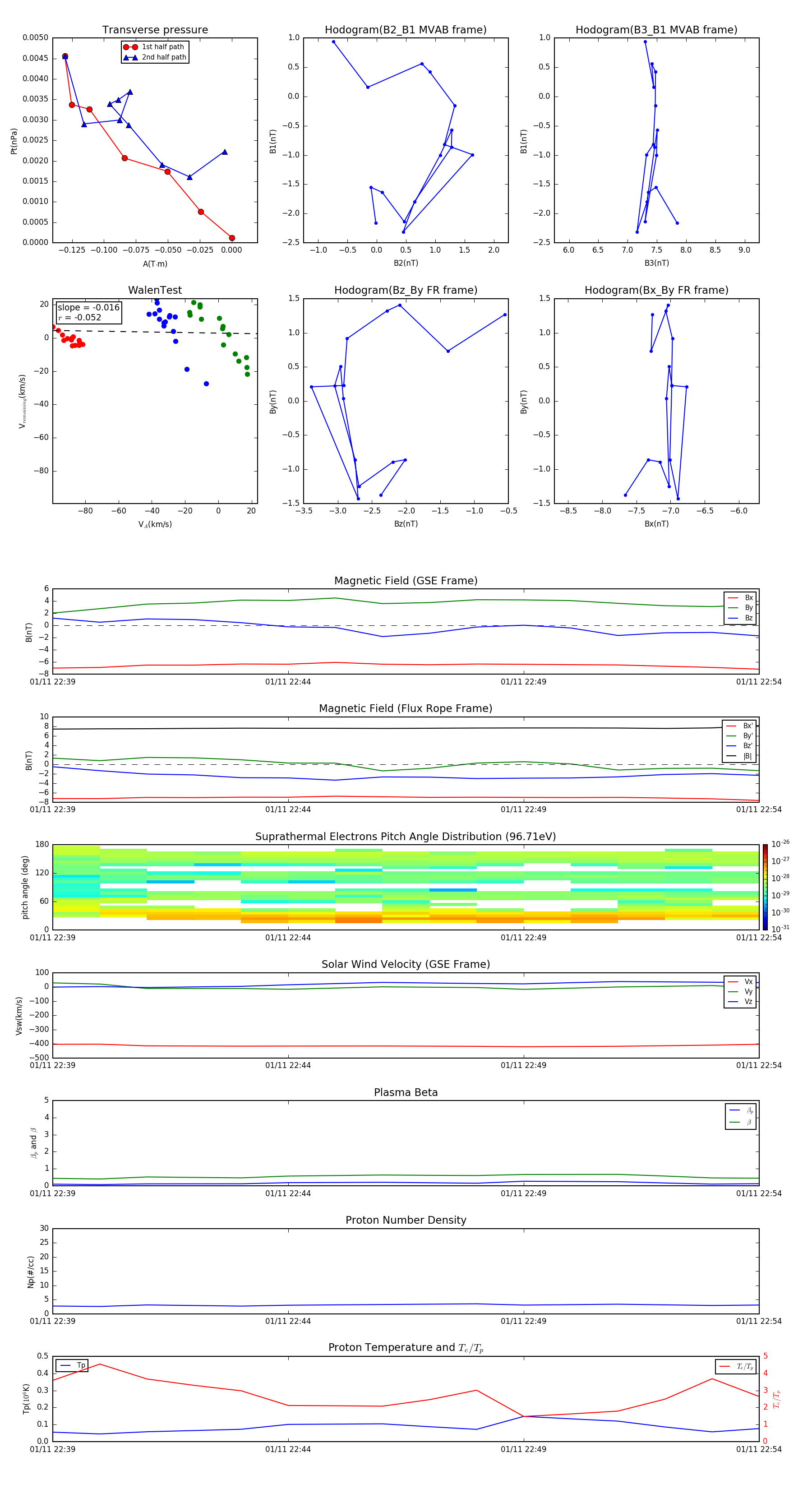The width and height of the screenshot is (812, 1489).
Task: Click the "Bx(nT)" x-axis label
Action: click(x=656, y=524)
